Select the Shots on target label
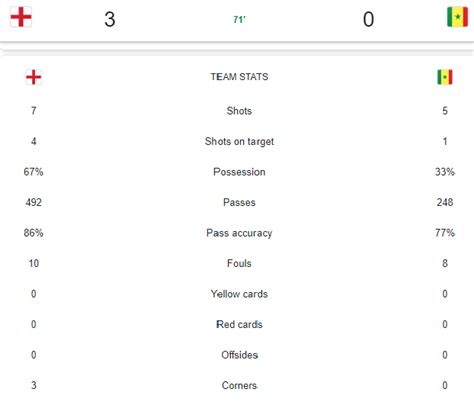The image size is (474, 405). coord(239,141)
